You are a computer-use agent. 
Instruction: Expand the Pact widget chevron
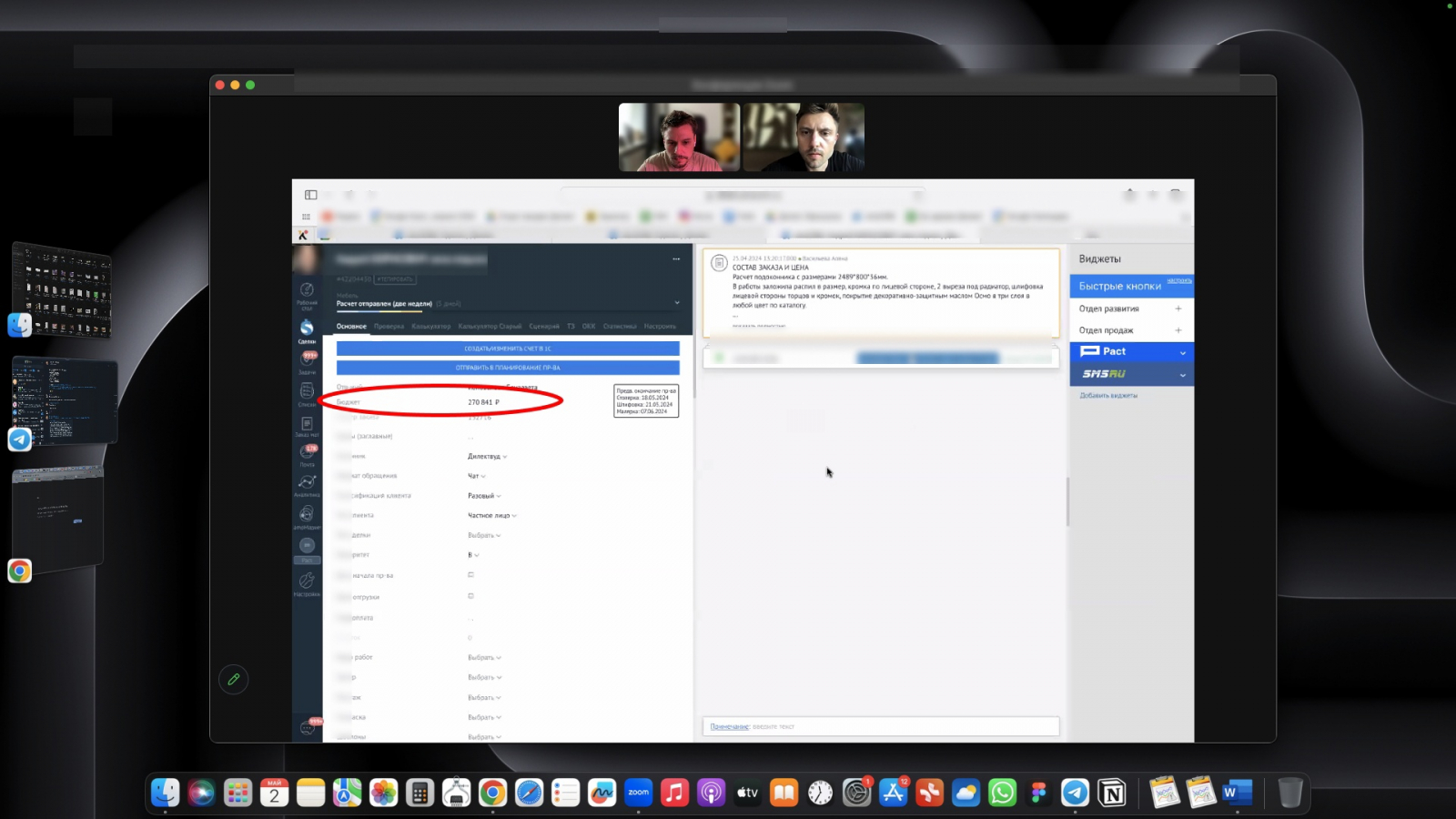point(1182,352)
